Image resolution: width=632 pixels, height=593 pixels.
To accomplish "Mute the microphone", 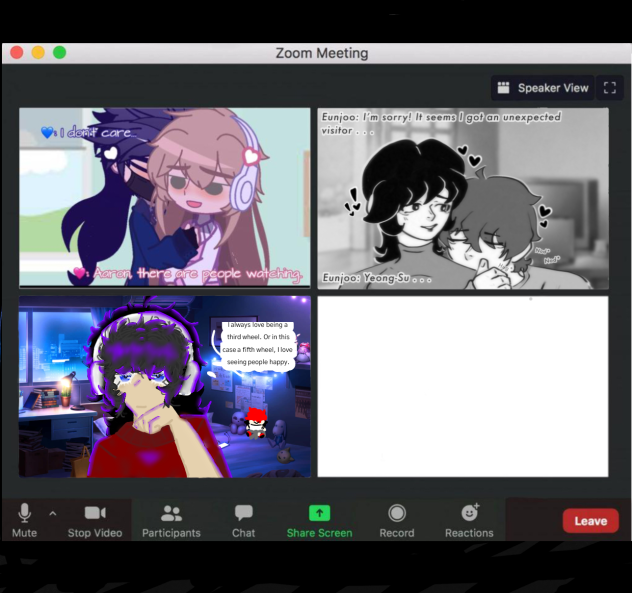I will tap(24, 519).
